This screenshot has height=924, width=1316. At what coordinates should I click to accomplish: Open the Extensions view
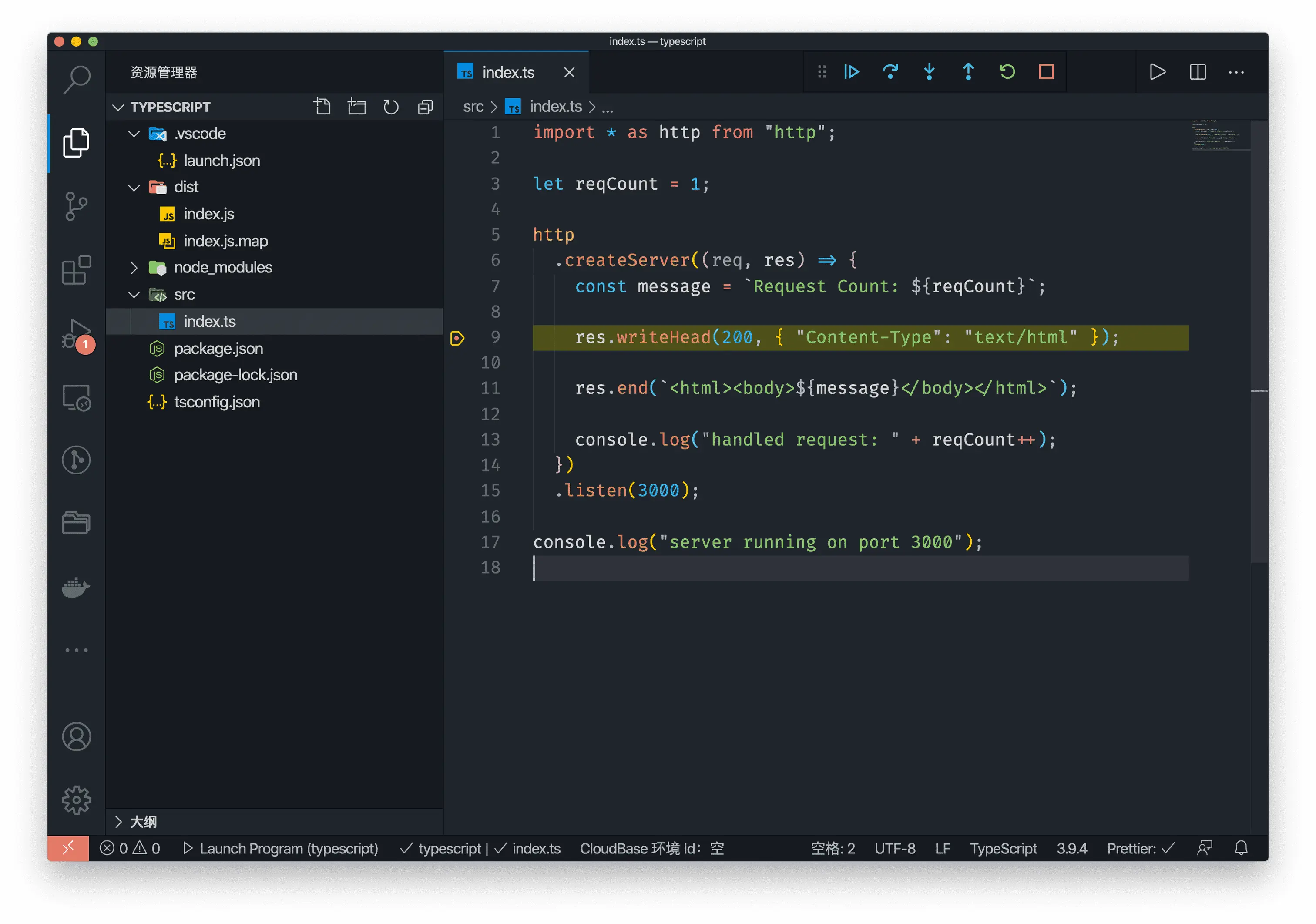click(x=76, y=270)
